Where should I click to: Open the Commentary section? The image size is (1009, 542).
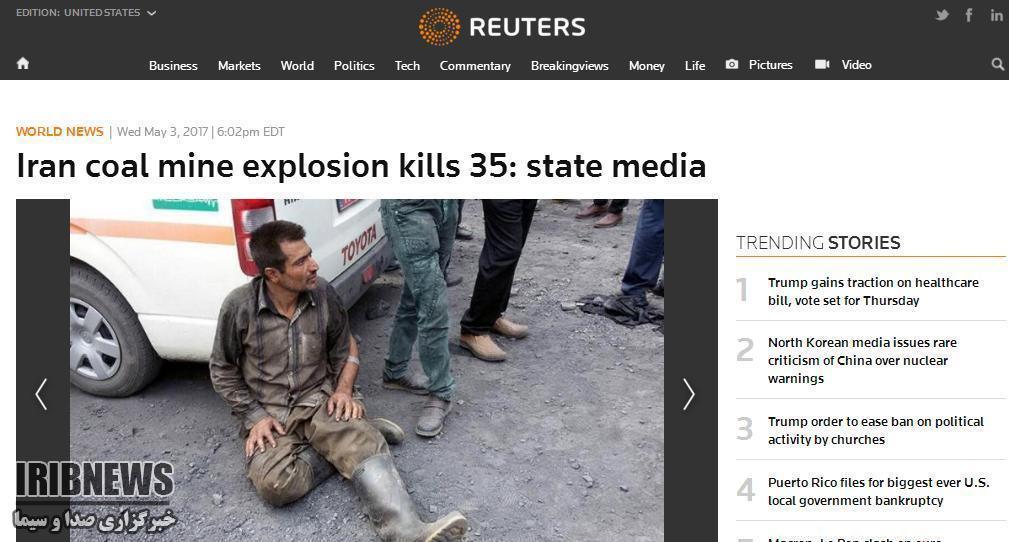pos(475,66)
